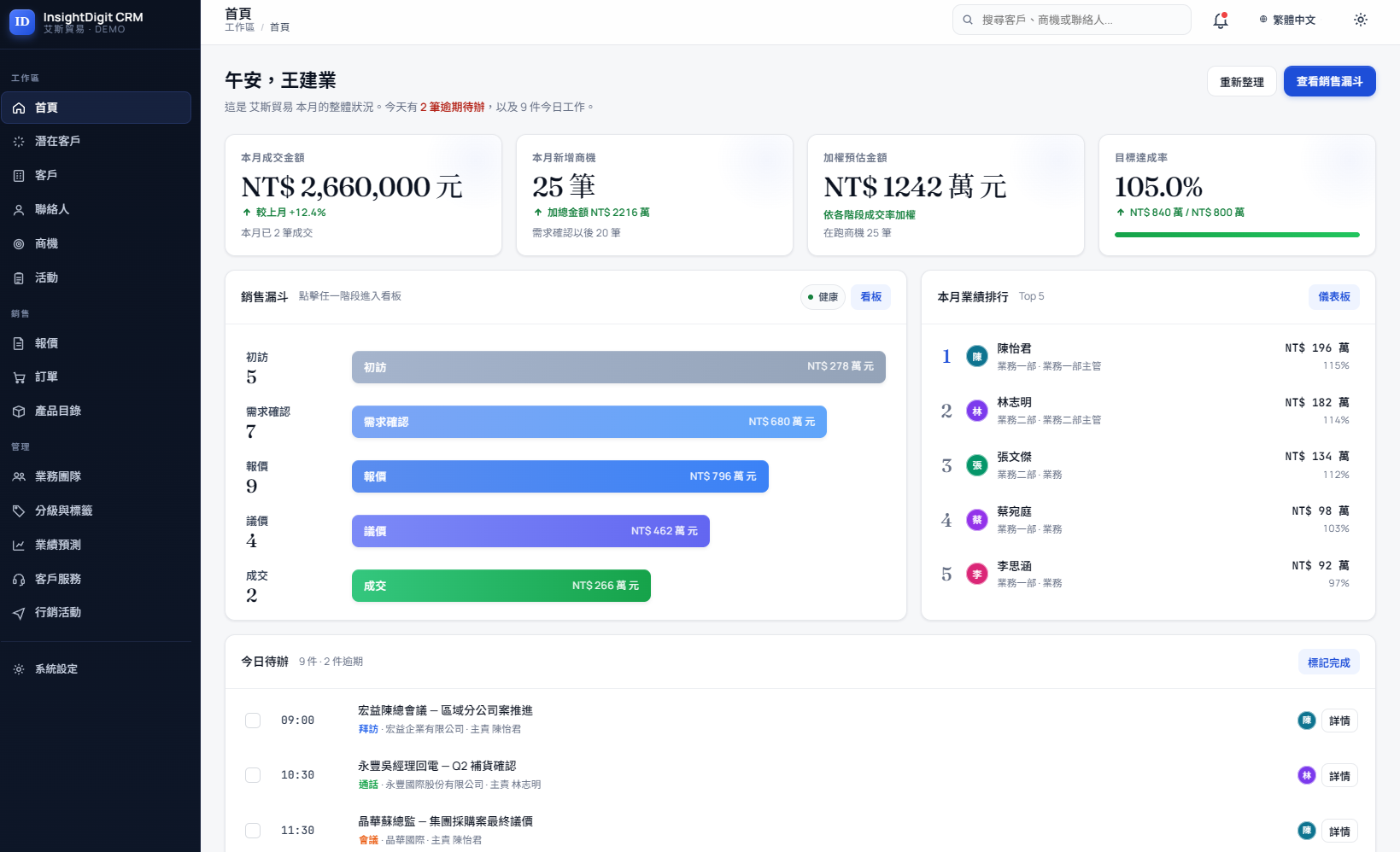Click the 報價 funnel bar NT$ 796 萬
The height and width of the screenshot is (852, 1400).
coord(560,476)
